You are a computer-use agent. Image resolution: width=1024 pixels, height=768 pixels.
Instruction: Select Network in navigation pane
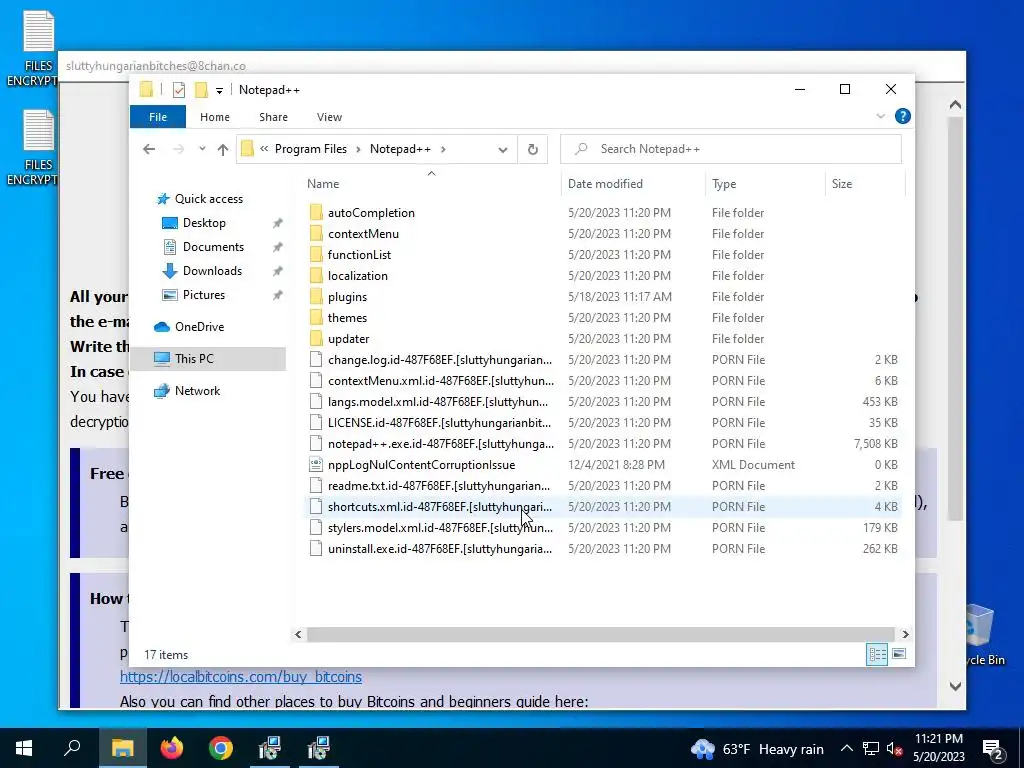tap(197, 391)
